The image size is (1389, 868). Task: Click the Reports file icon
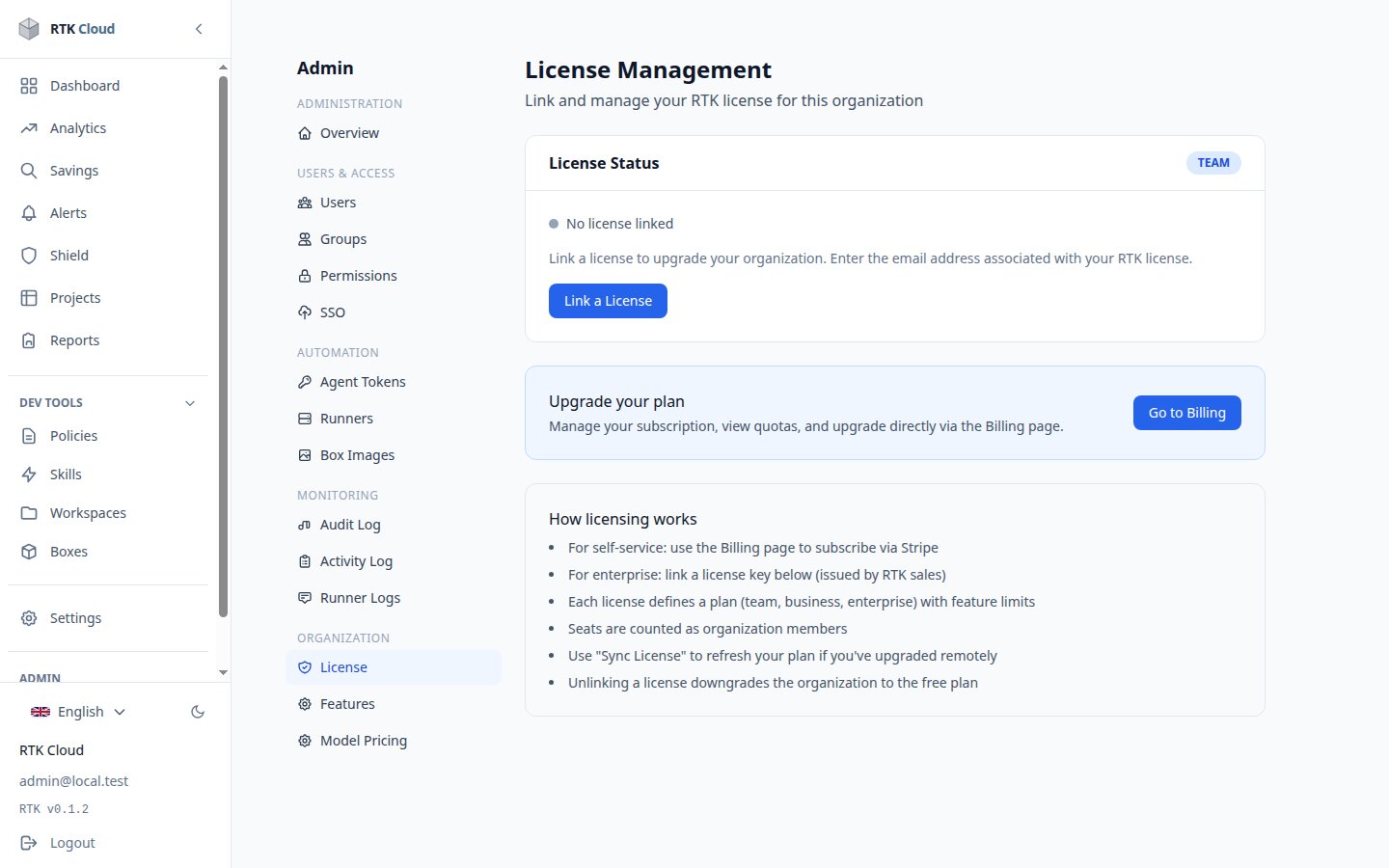[29, 340]
